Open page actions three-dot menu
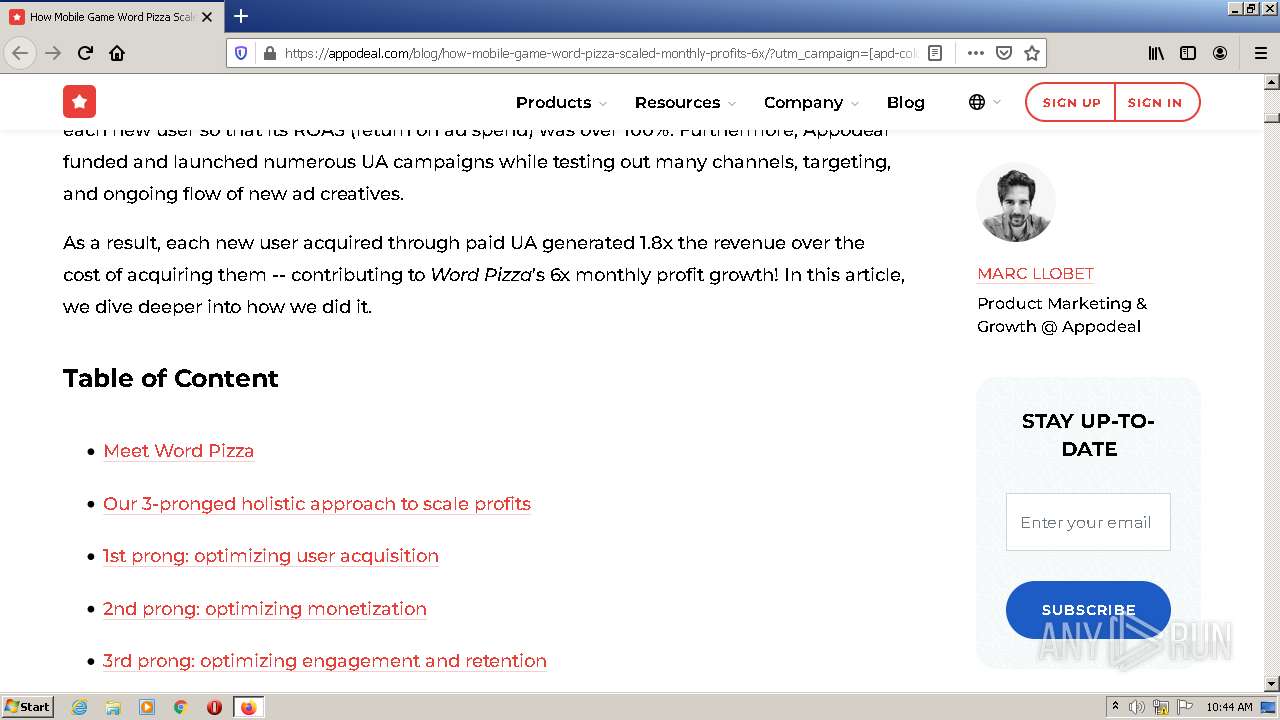Screen dimensions: 1280x720 click(x=975, y=53)
